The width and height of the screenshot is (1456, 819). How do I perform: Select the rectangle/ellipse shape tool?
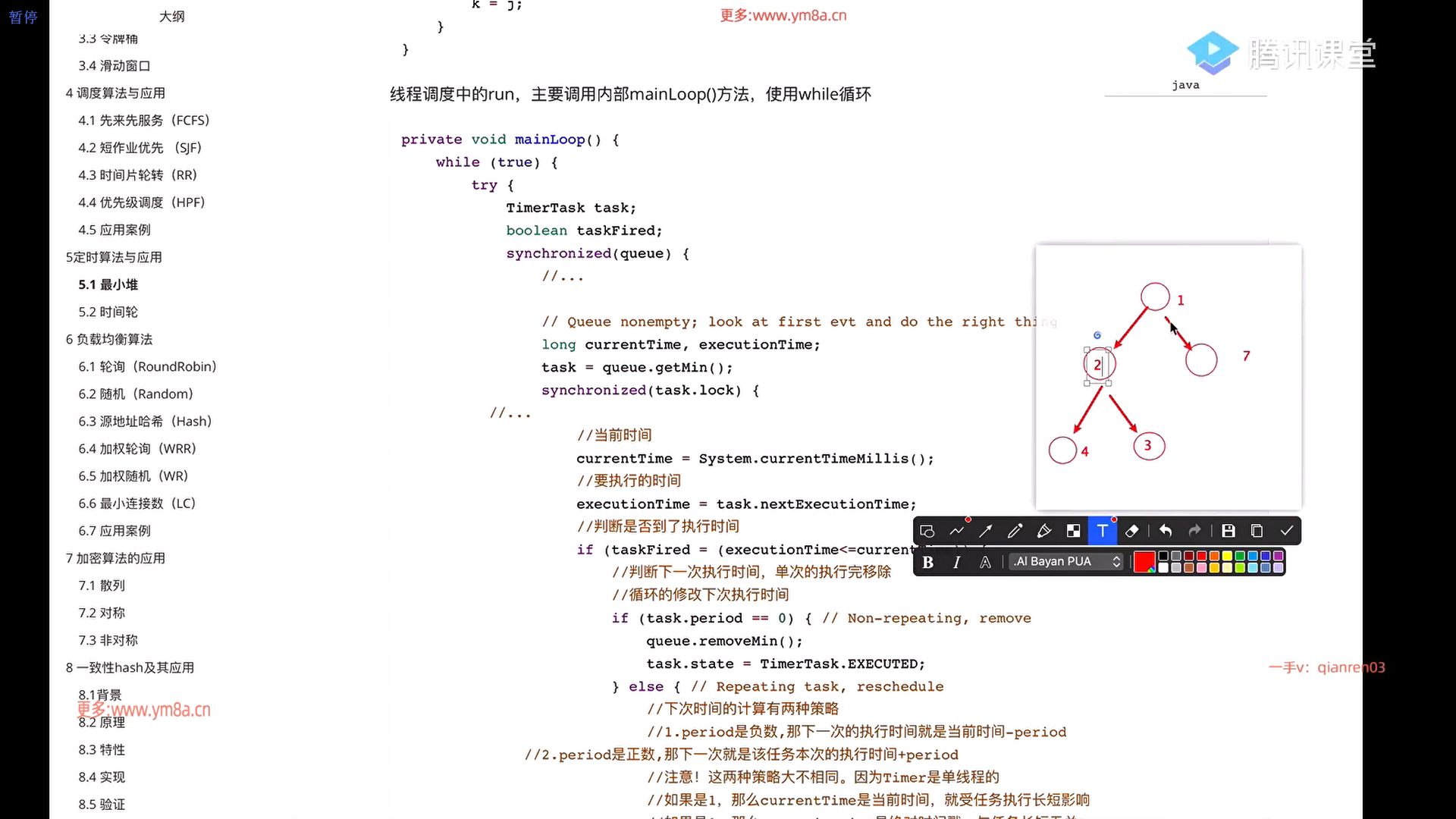coord(927,531)
